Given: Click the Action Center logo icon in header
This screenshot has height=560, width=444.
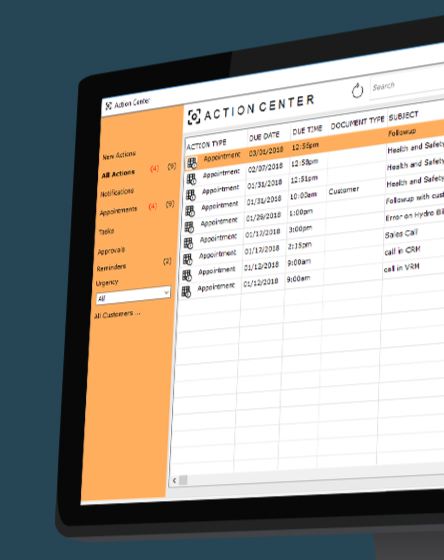Looking at the screenshot, I should pos(194,117).
